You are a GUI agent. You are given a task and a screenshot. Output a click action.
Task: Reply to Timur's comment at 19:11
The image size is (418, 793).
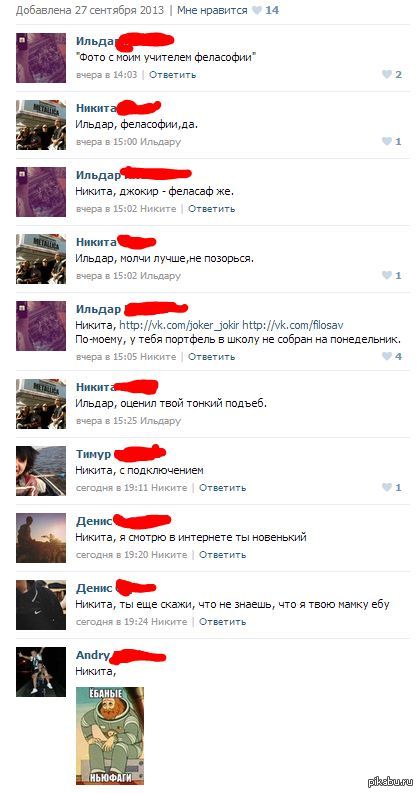click(x=222, y=488)
